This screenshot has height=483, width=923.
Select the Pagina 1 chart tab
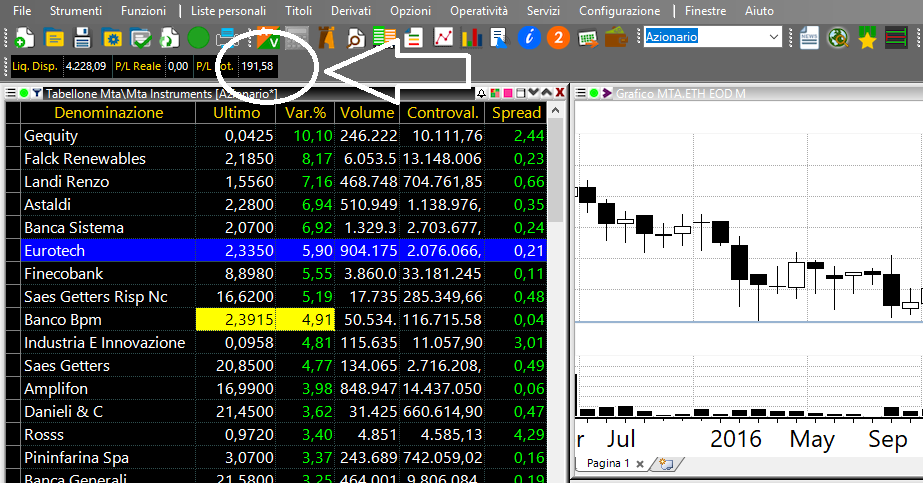click(608, 464)
